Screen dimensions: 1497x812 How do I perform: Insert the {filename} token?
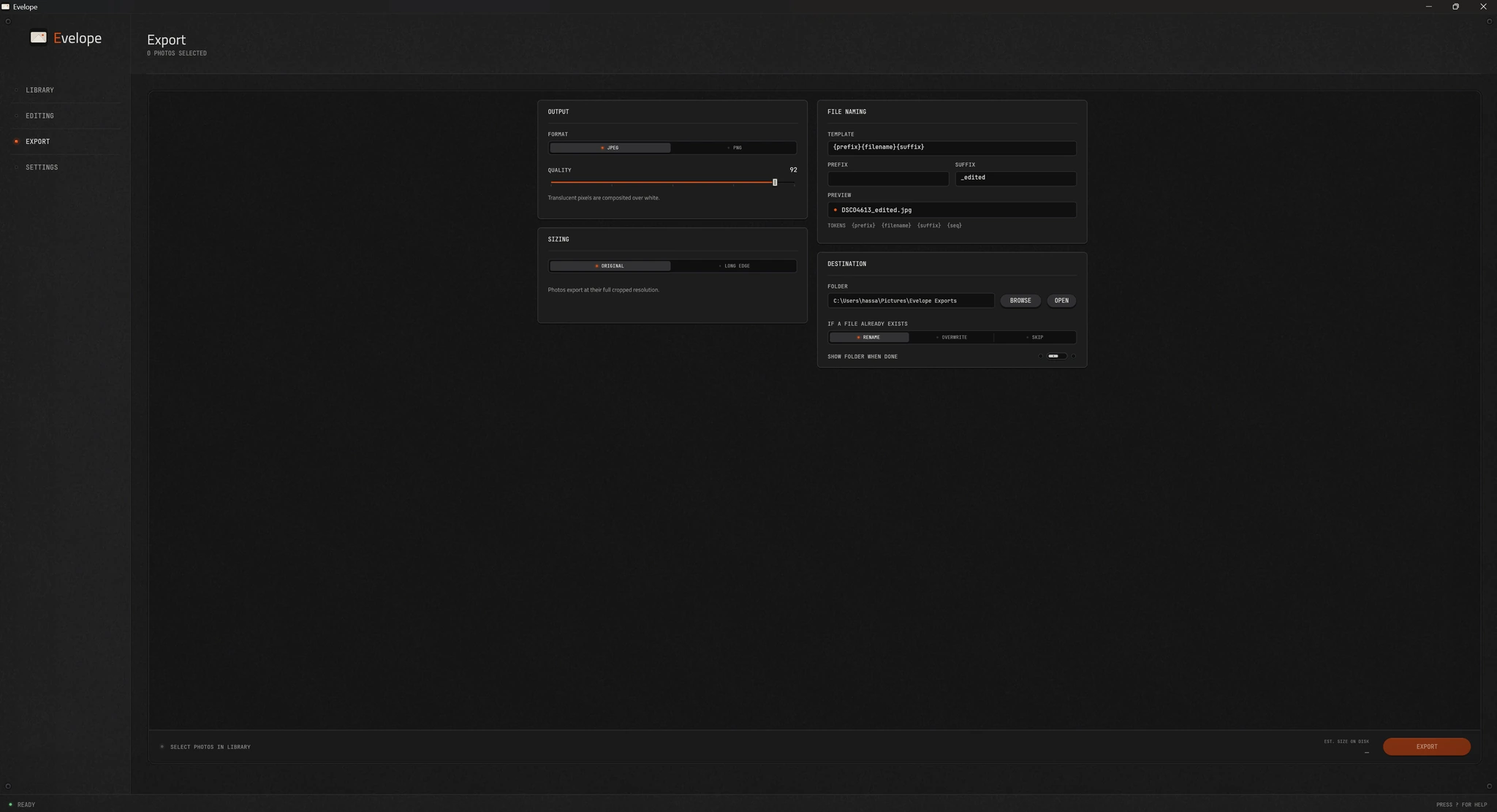[896, 226]
